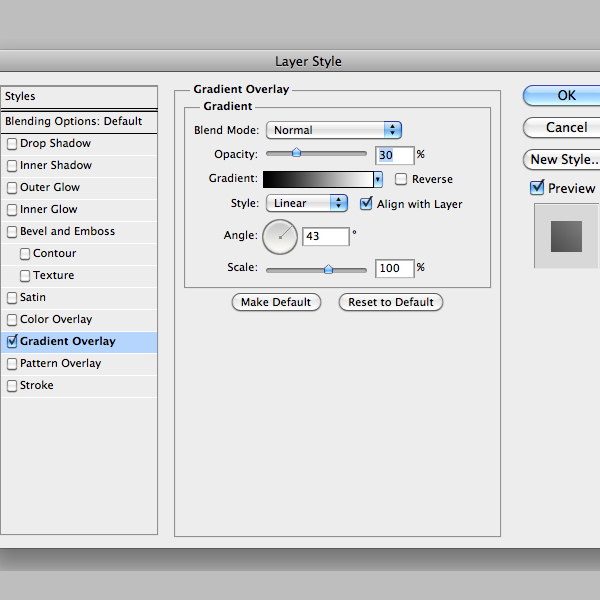The width and height of the screenshot is (600, 600).
Task: Click the Angle value field
Action: [326, 236]
